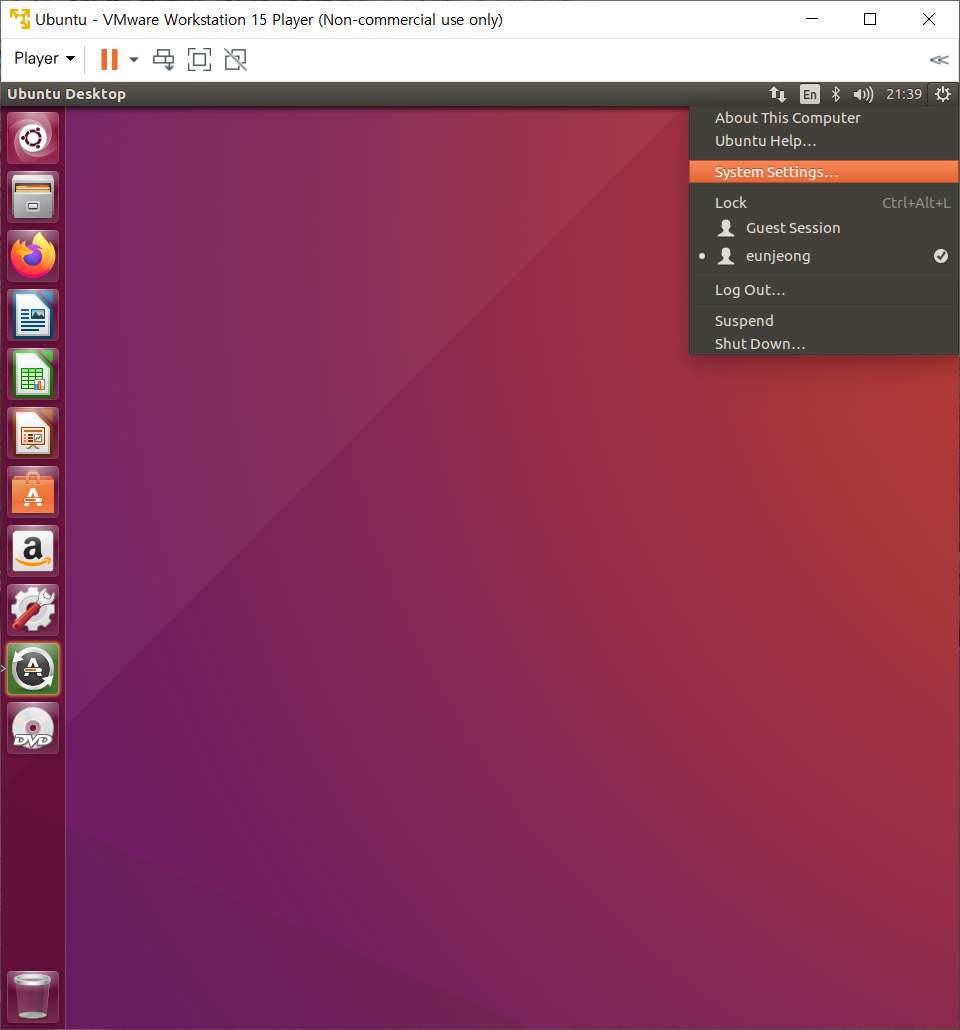960x1030 pixels.
Task: Lock the screen from session menu
Action: (824, 202)
